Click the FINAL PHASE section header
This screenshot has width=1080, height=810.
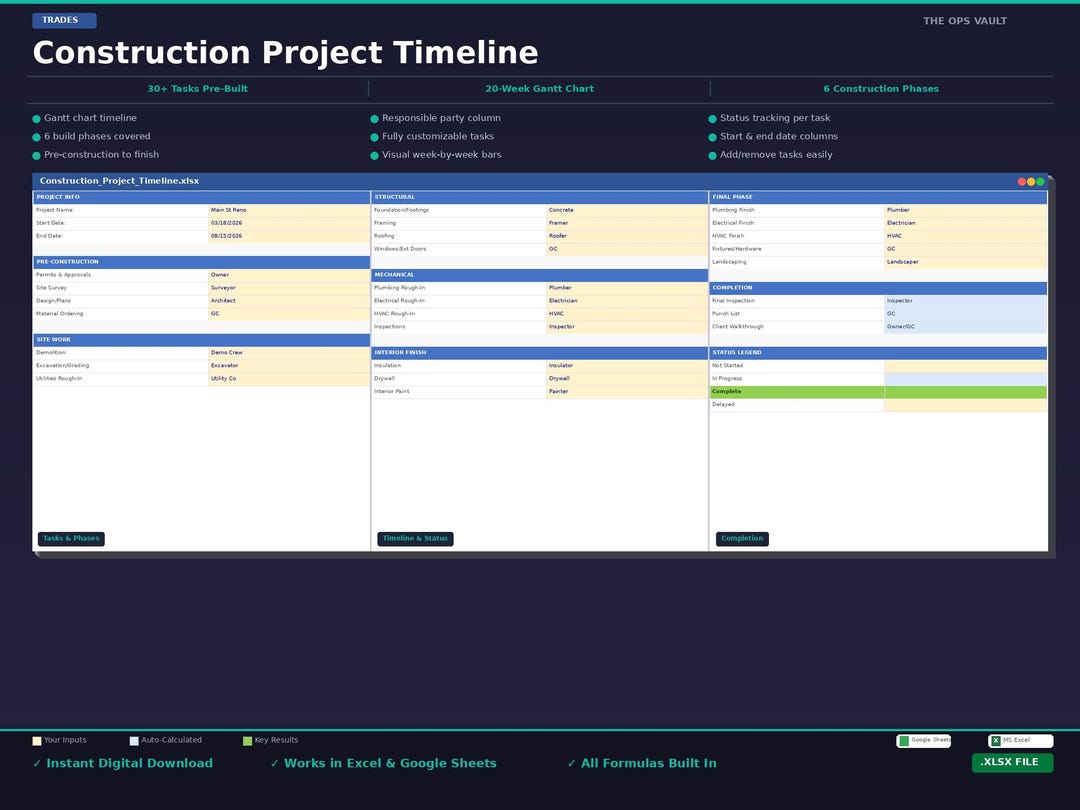(878, 197)
